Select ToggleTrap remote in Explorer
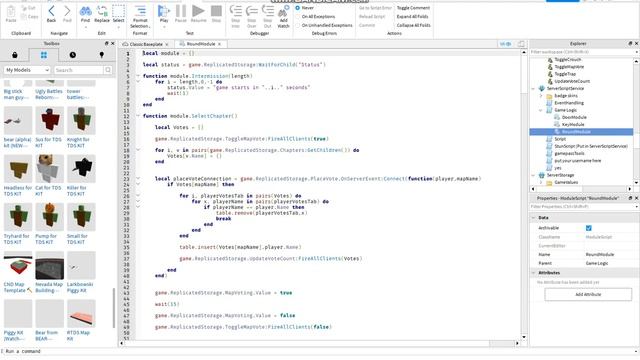The height and width of the screenshot is (360, 640). pos(565,74)
